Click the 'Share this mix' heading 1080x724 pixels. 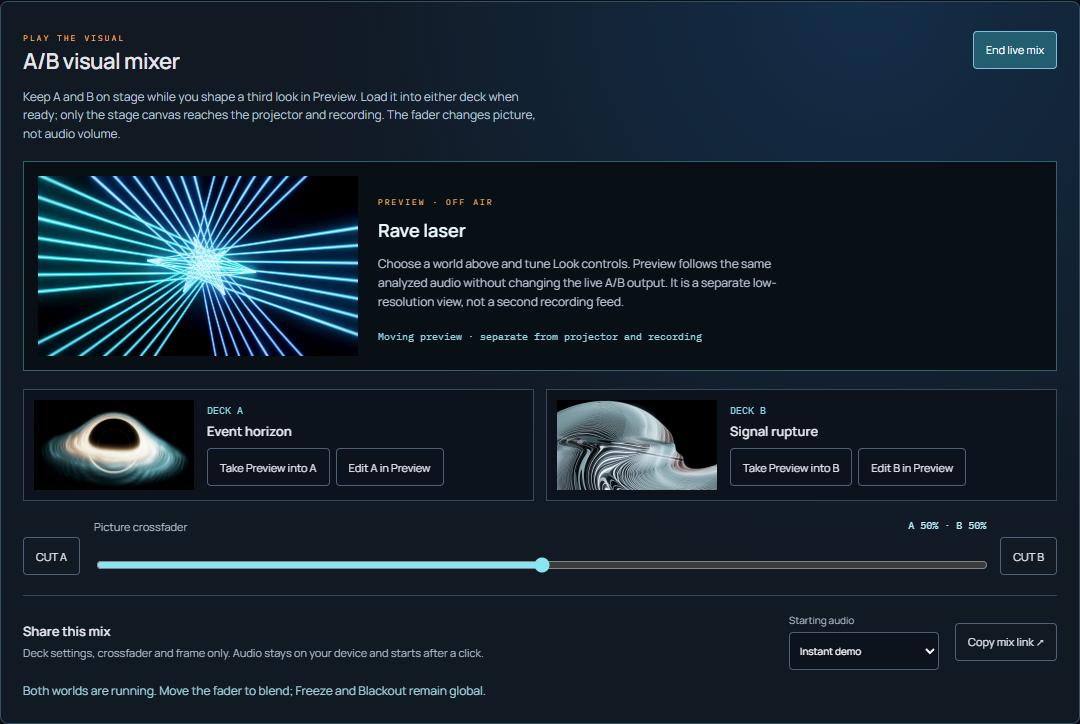point(67,631)
